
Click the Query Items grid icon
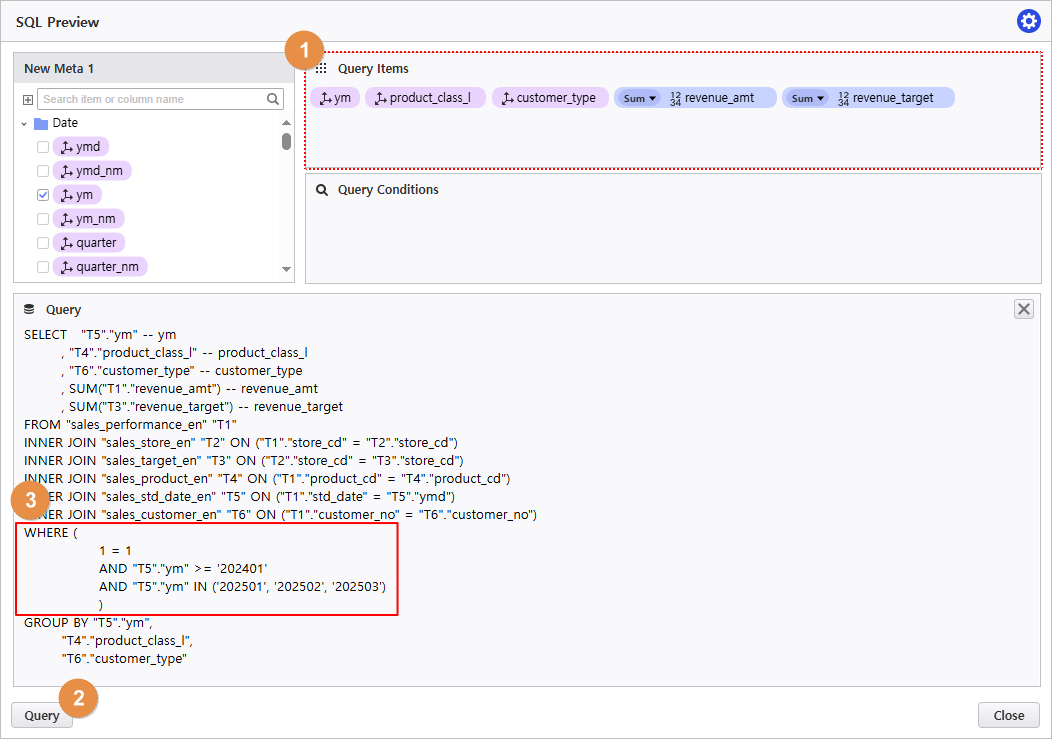point(321,69)
